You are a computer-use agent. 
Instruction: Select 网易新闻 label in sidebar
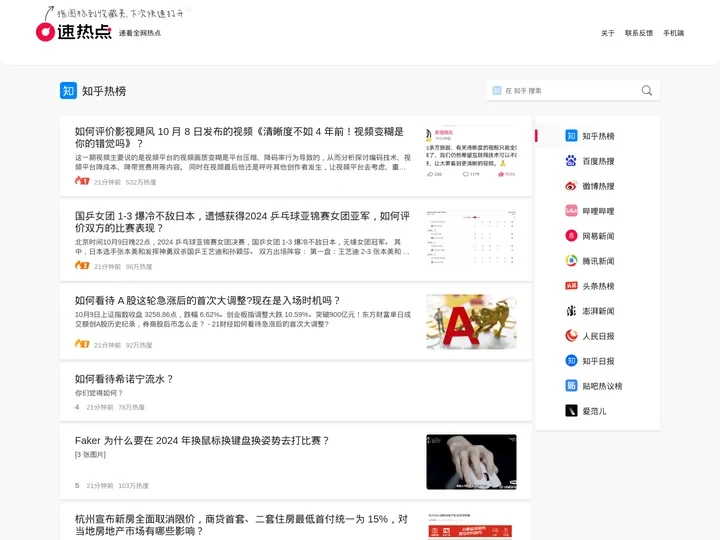[x=598, y=236]
